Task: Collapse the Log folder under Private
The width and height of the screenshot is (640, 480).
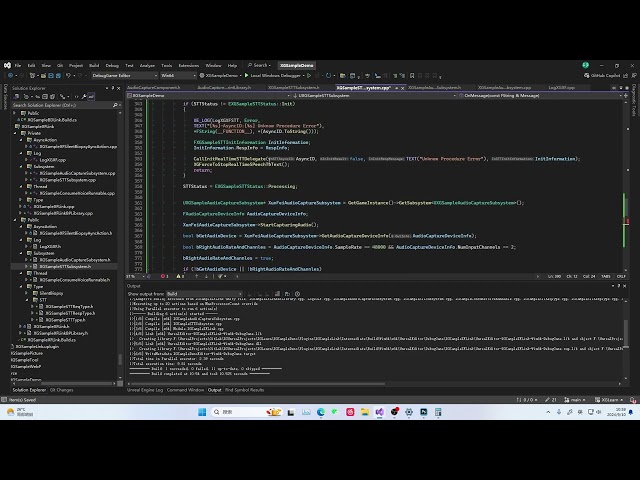Action: tap(22, 153)
